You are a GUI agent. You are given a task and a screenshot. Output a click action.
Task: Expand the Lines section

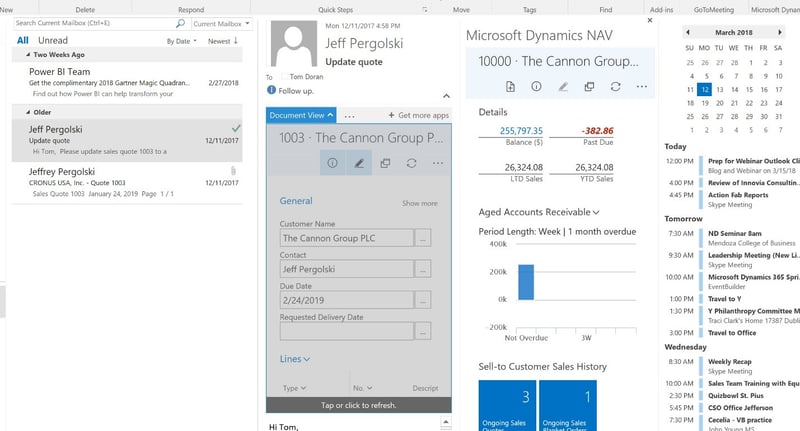[x=295, y=359]
